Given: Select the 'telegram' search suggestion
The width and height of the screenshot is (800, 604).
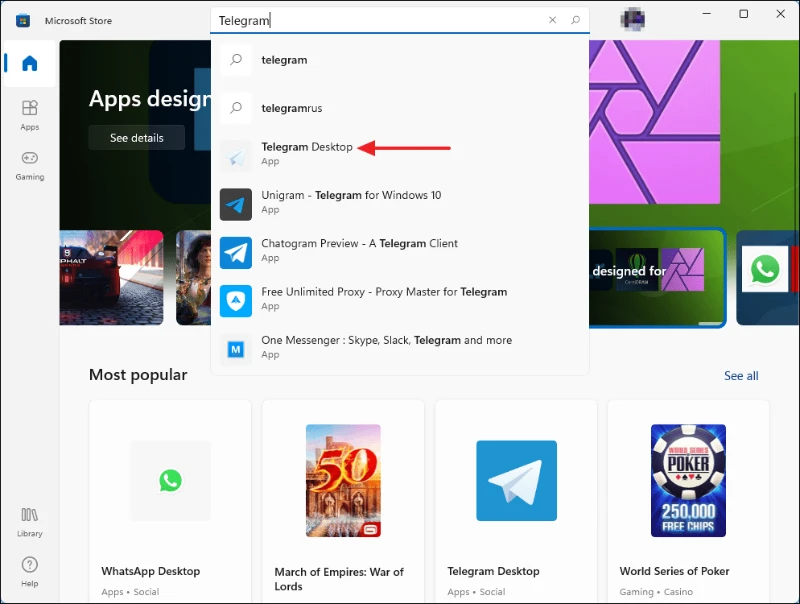Looking at the screenshot, I should coord(399,60).
